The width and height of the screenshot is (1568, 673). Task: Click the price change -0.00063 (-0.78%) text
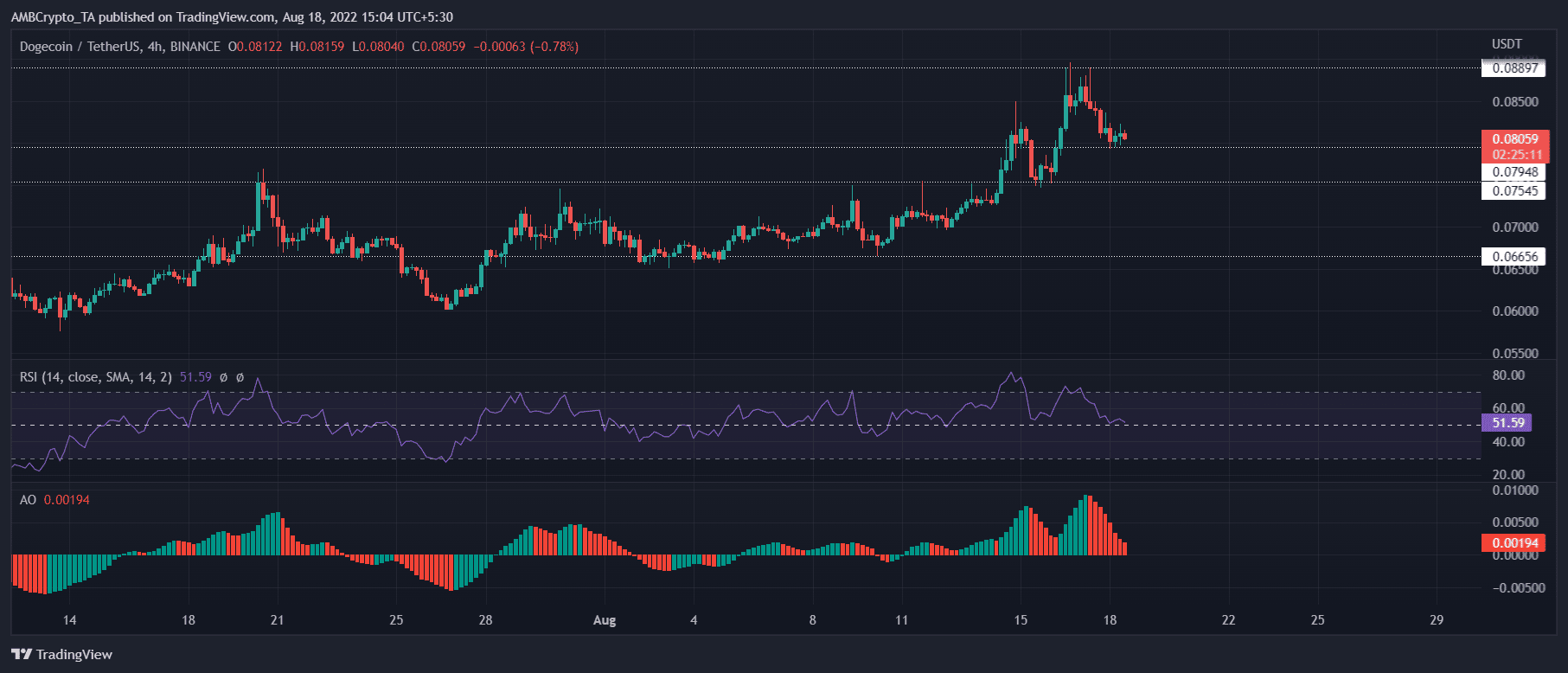point(526,47)
